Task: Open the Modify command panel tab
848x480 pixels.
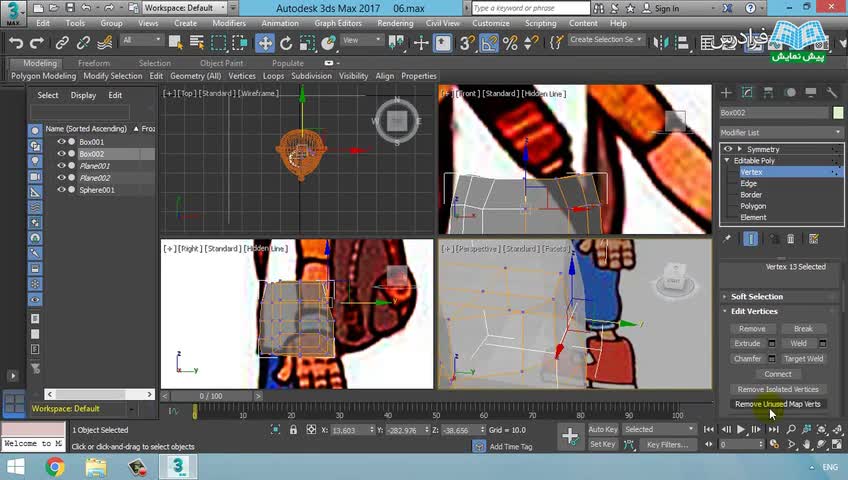Action: pyautogui.click(x=749, y=93)
